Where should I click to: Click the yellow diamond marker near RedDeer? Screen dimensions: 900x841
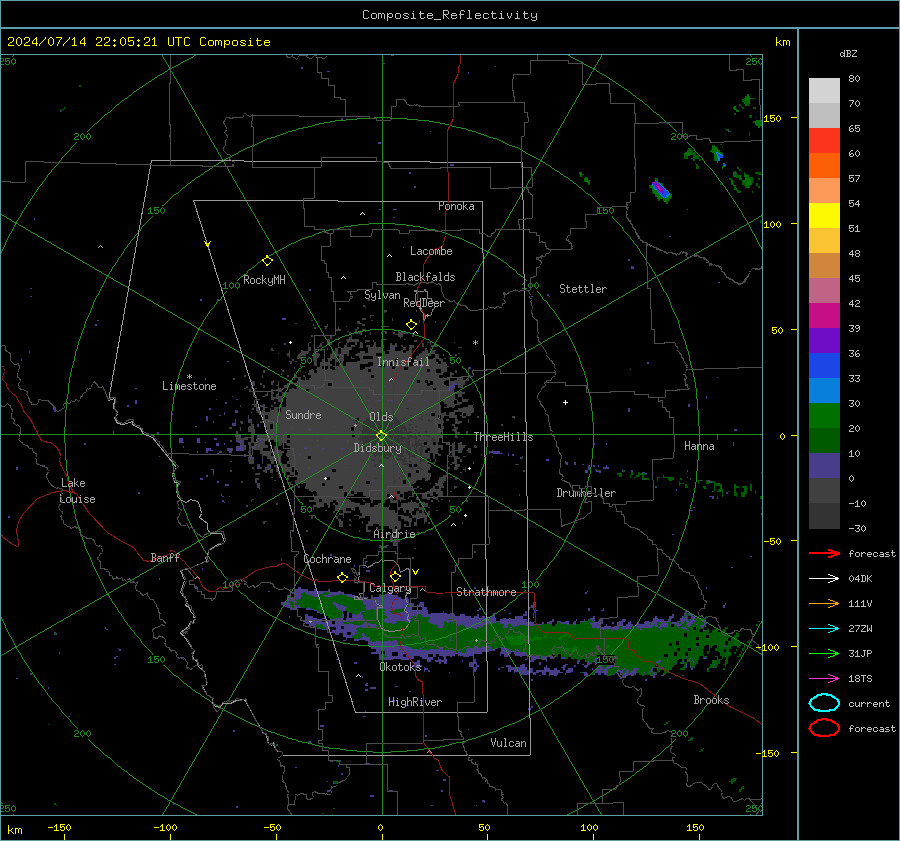pos(411,325)
